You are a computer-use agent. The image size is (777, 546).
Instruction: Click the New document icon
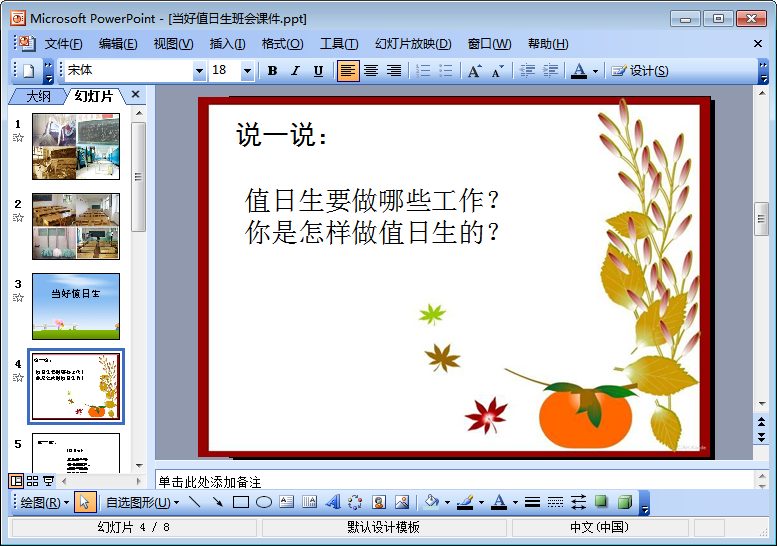coord(29,71)
